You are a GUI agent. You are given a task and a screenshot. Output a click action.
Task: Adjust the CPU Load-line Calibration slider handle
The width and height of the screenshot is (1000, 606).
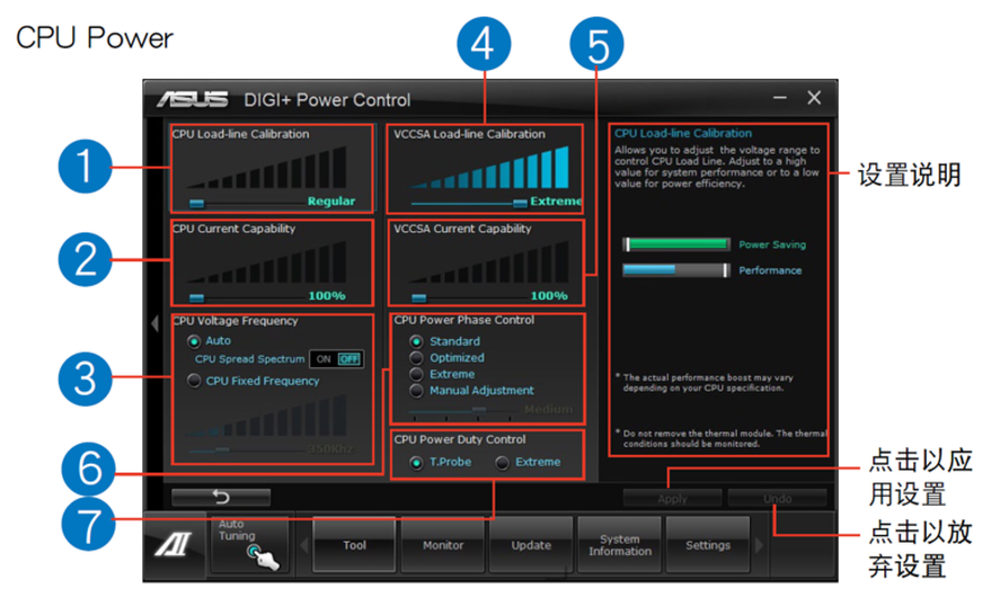click(196, 203)
